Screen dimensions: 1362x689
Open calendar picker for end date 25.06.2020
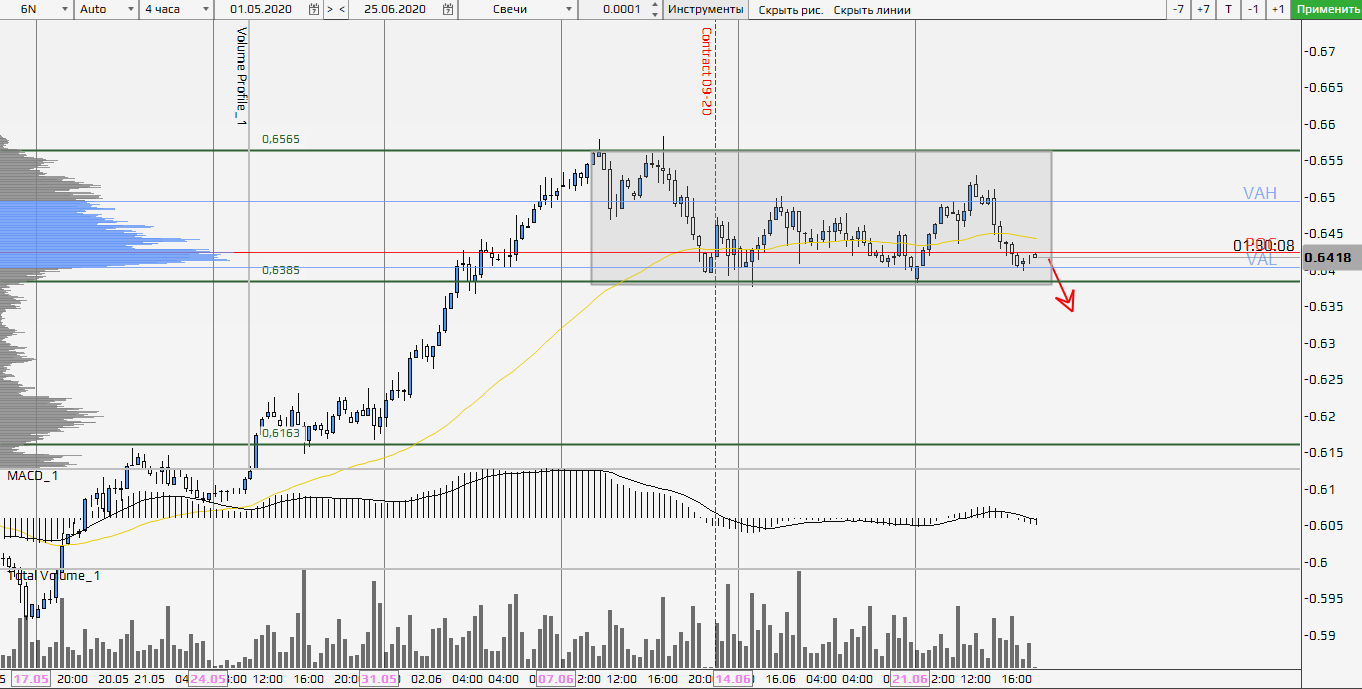(447, 9)
